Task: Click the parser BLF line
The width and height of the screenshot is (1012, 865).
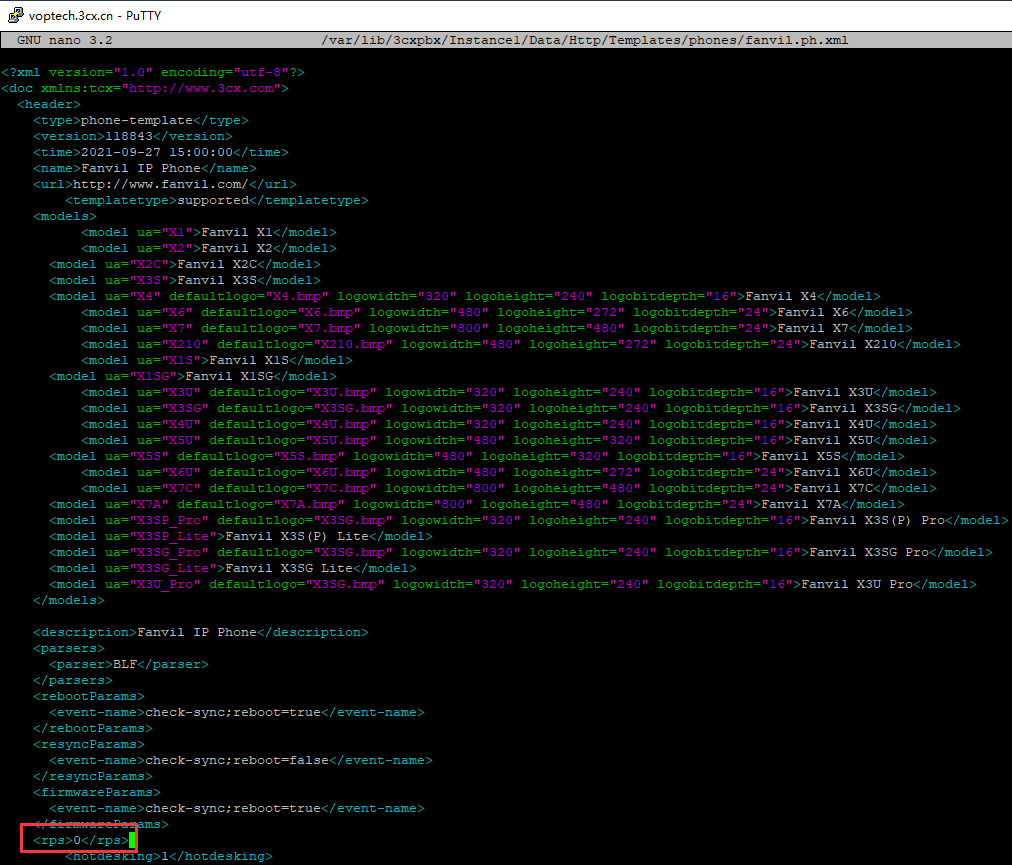Action: (129, 665)
